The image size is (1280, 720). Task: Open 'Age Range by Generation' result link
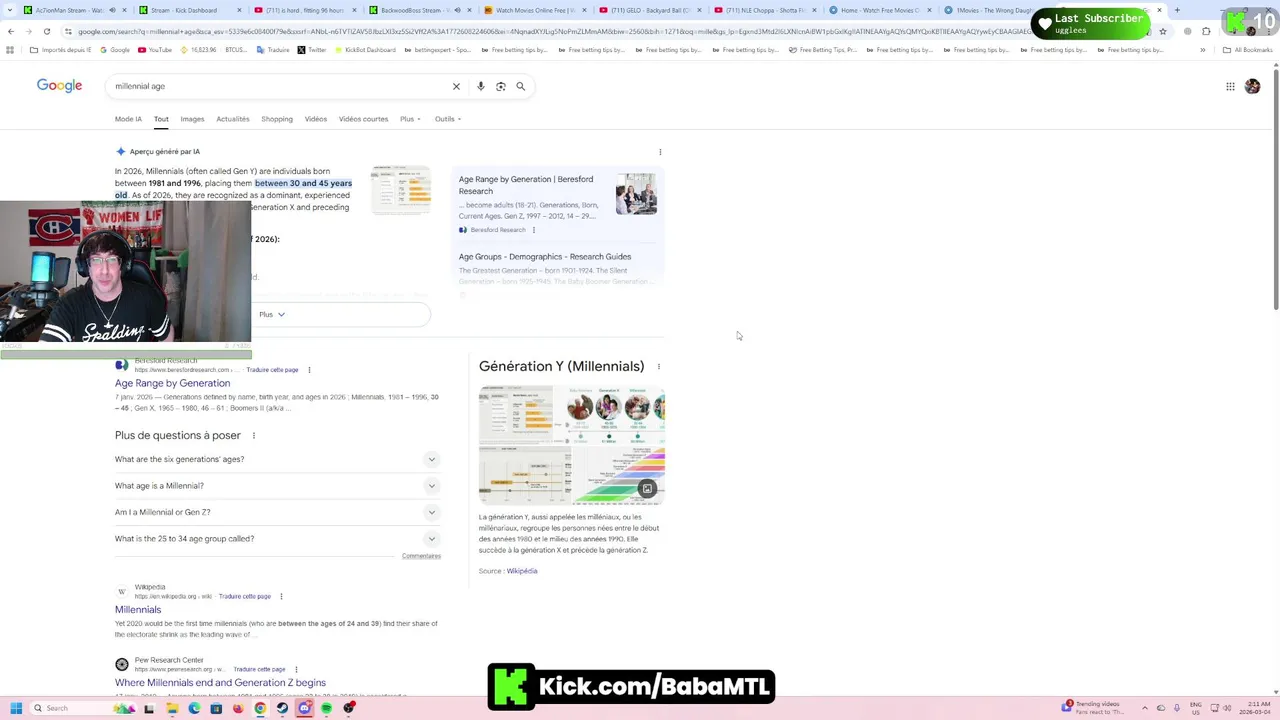click(172, 383)
